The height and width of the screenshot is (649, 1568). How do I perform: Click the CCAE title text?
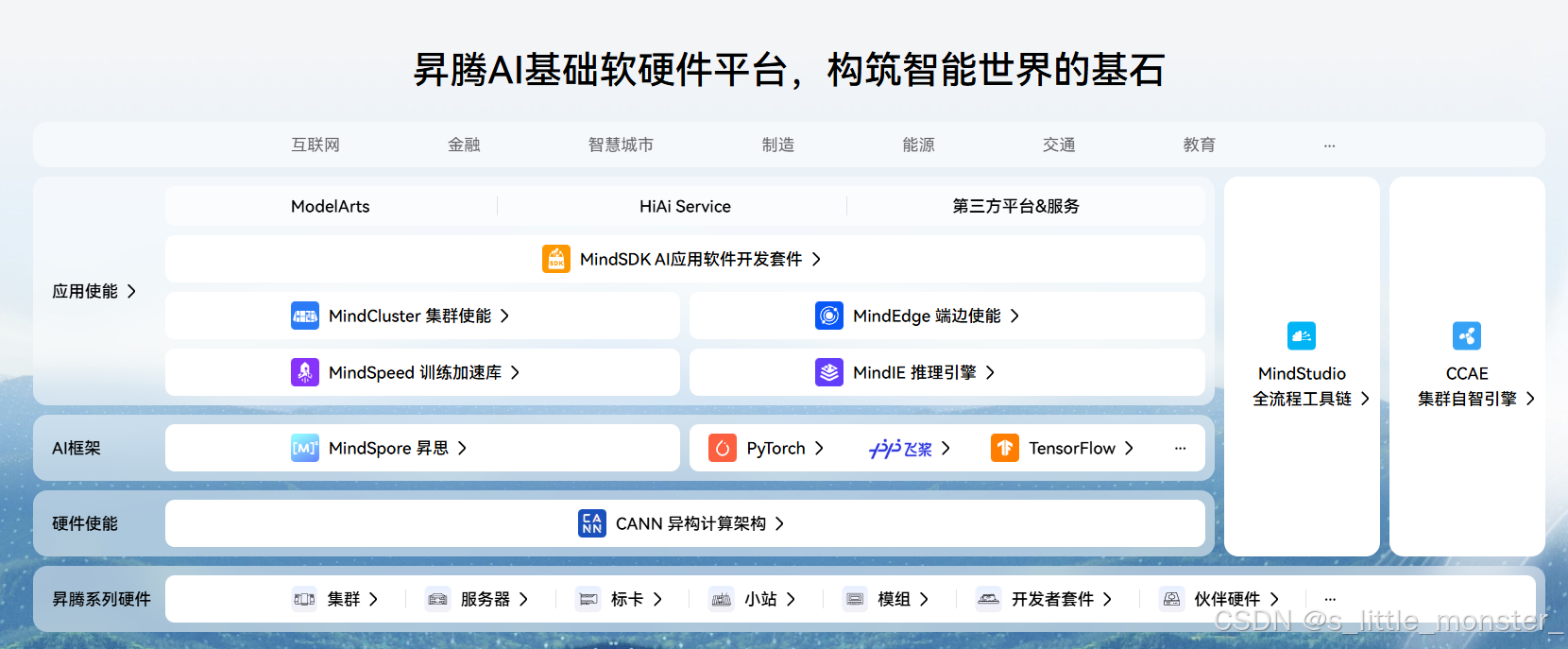(x=1467, y=373)
